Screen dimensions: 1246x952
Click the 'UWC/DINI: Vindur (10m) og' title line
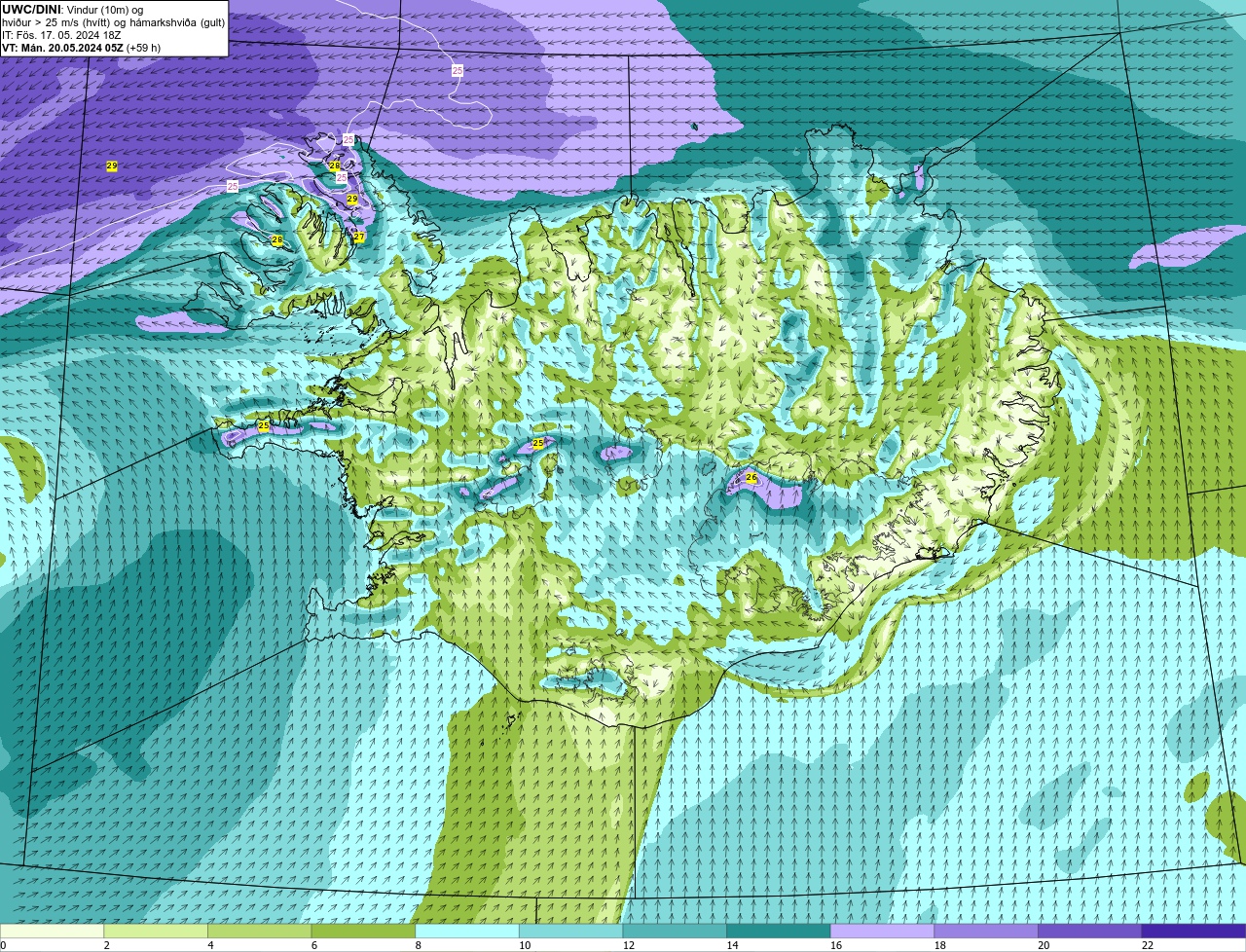pyautogui.click(x=73, y=10)
